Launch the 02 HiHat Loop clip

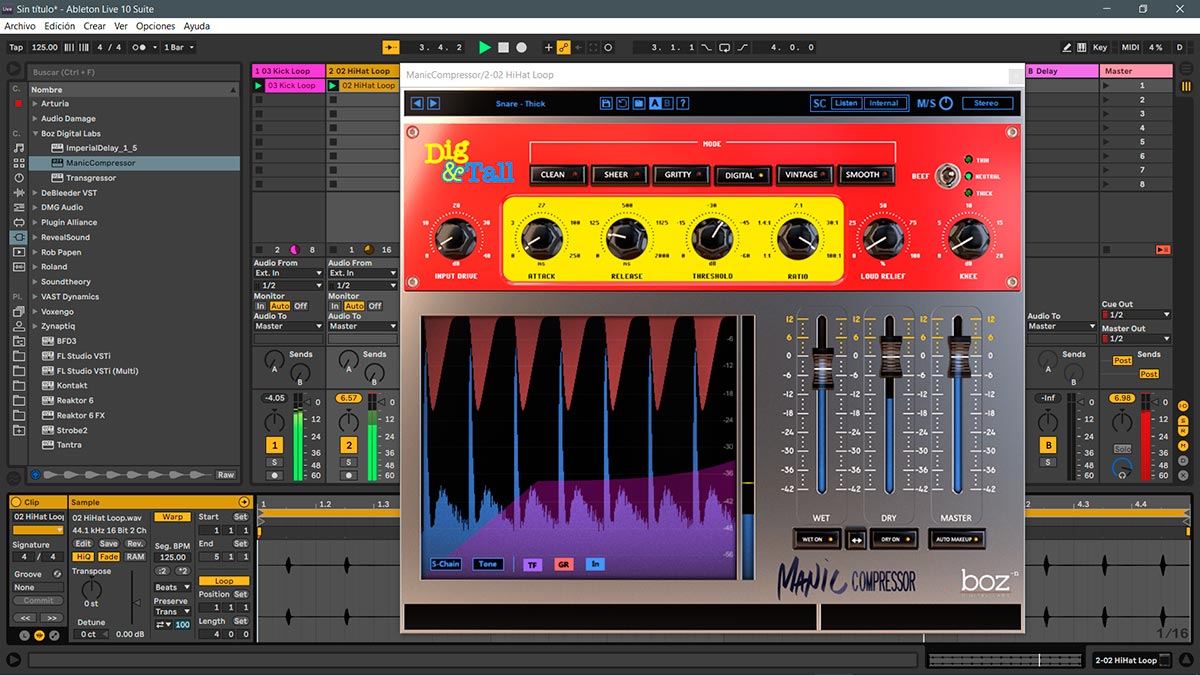click(333, 86)
